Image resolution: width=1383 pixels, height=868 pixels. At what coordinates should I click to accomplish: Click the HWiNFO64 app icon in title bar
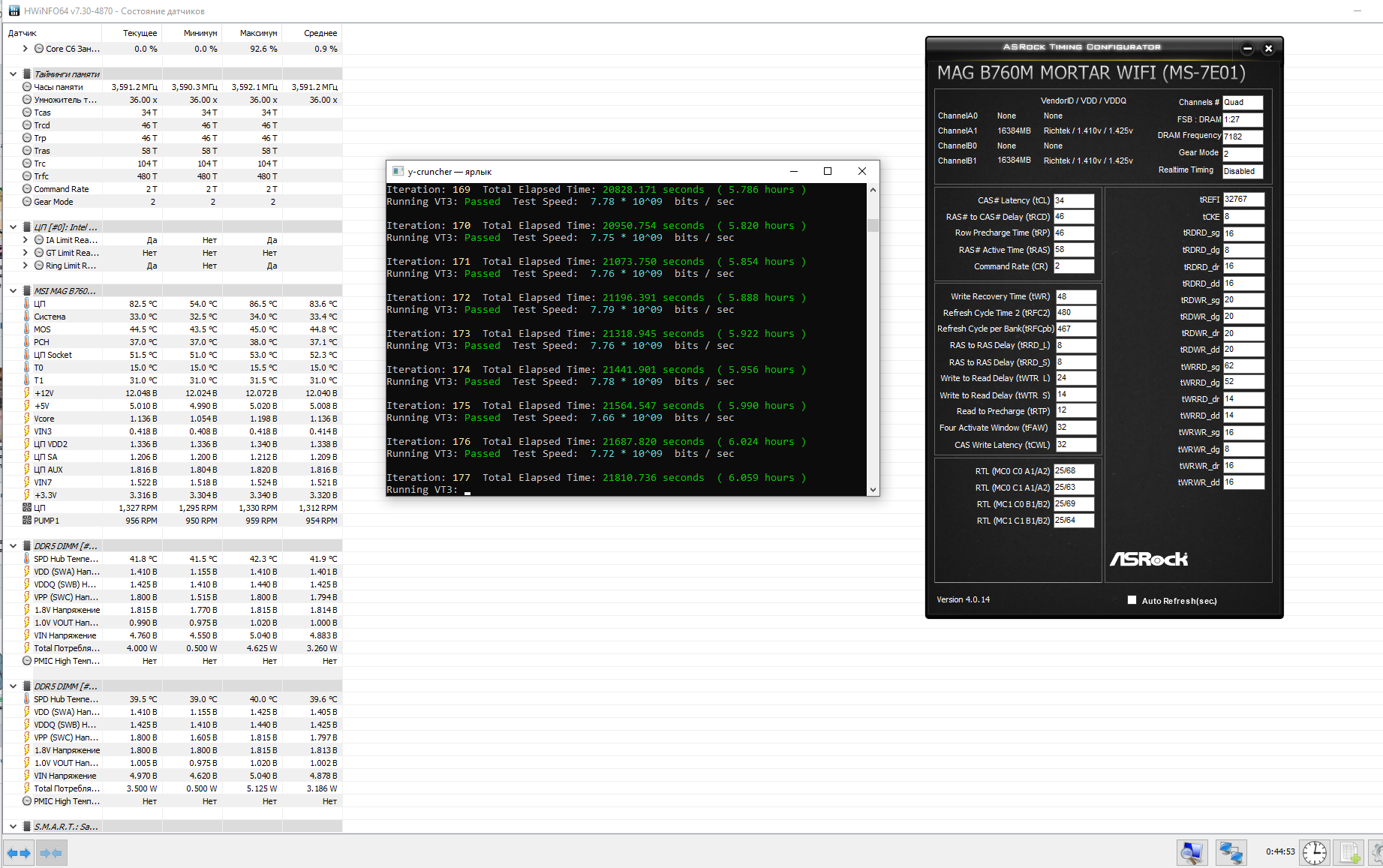point(14,11)
